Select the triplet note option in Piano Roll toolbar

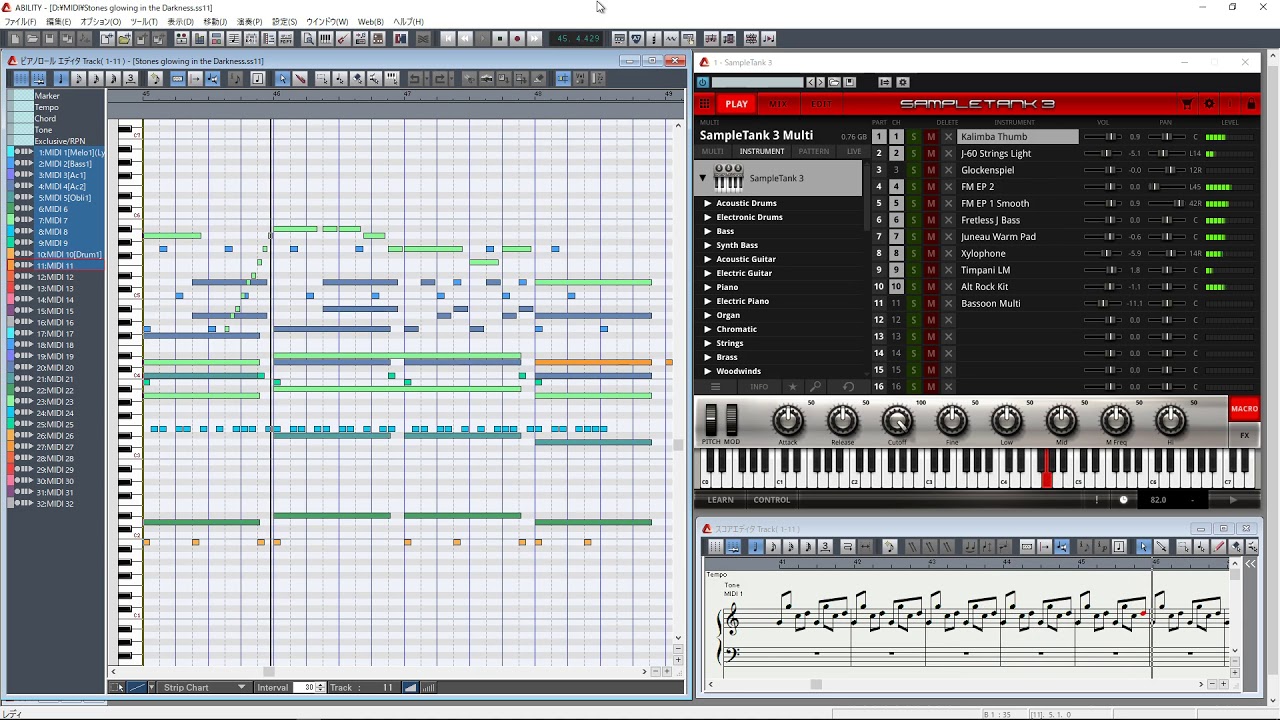pyautogui.click(x=130, y=79)
